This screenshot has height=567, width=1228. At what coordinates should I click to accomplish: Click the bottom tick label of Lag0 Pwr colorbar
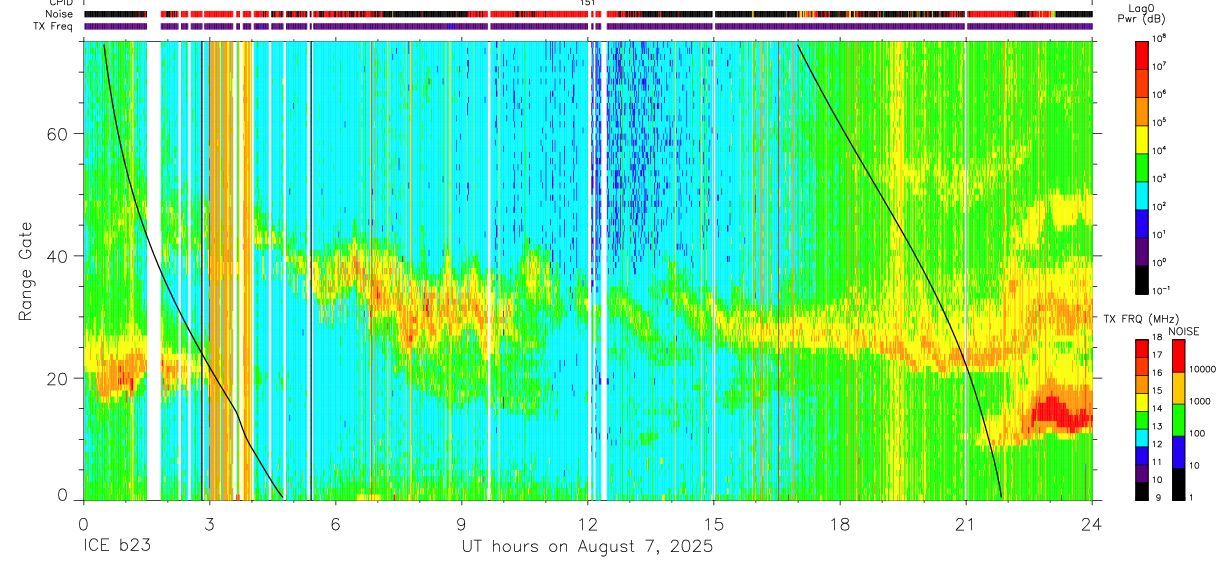1162,289
